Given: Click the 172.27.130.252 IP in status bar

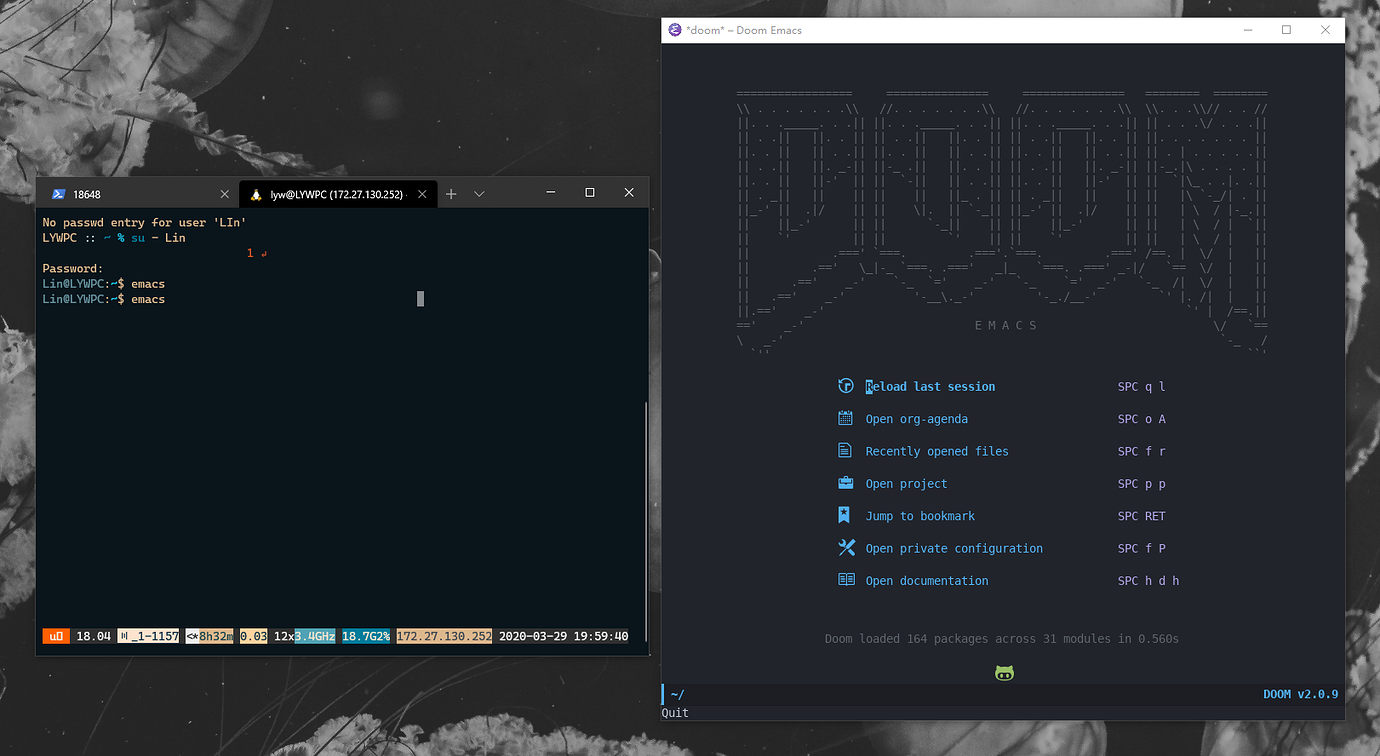Looking at the screenshot, I should (x=444, y=636).
